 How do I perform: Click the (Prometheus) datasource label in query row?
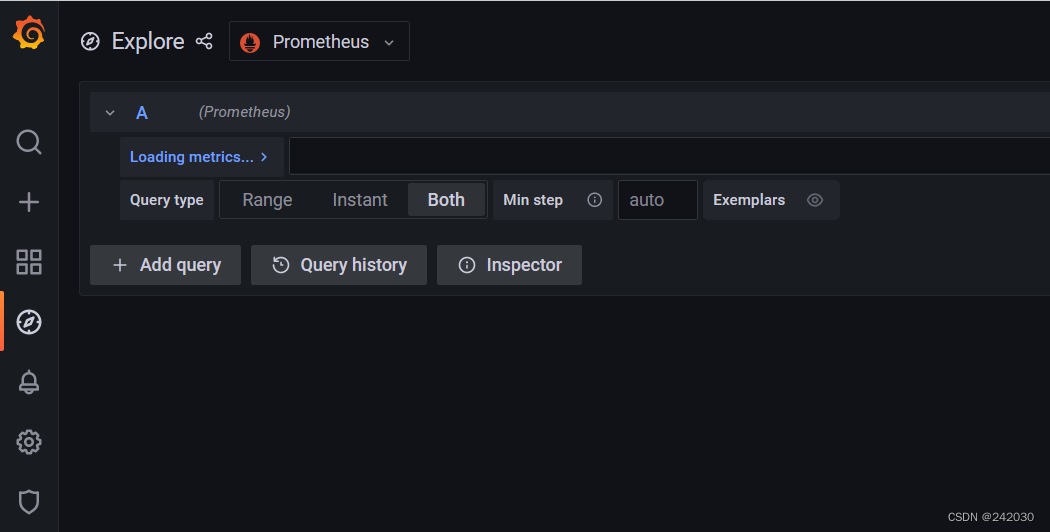(x=244, y=112)
